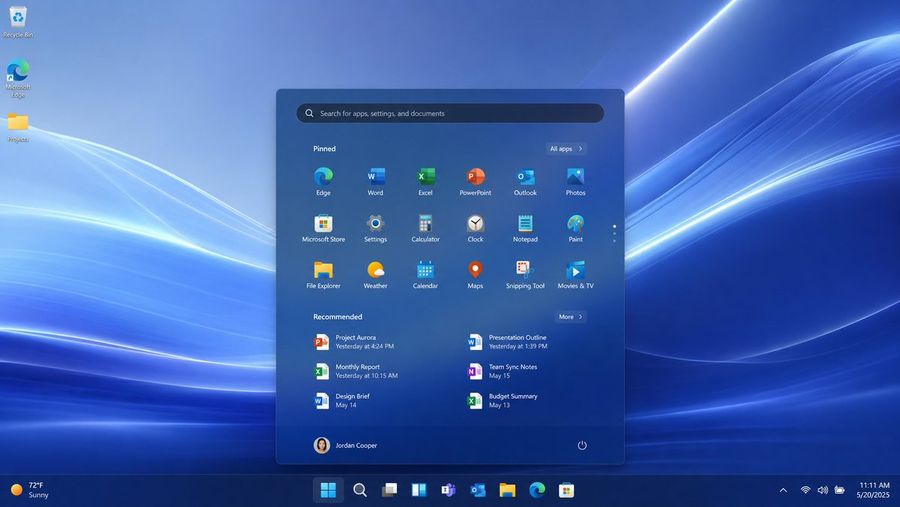Open the volume speaker tray icon
The height and width of the screenshot is (507, 900).
823,490
